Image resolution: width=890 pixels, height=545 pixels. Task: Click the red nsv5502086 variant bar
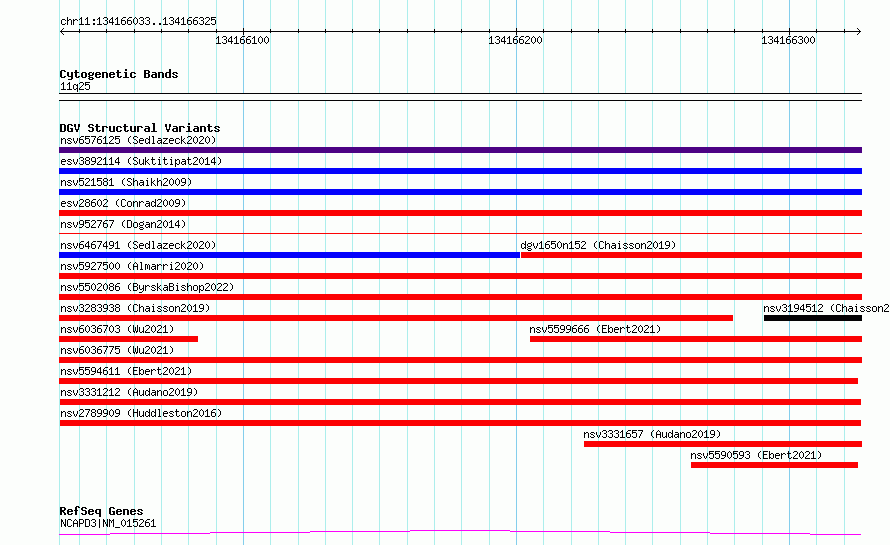[x=460, y=297]
